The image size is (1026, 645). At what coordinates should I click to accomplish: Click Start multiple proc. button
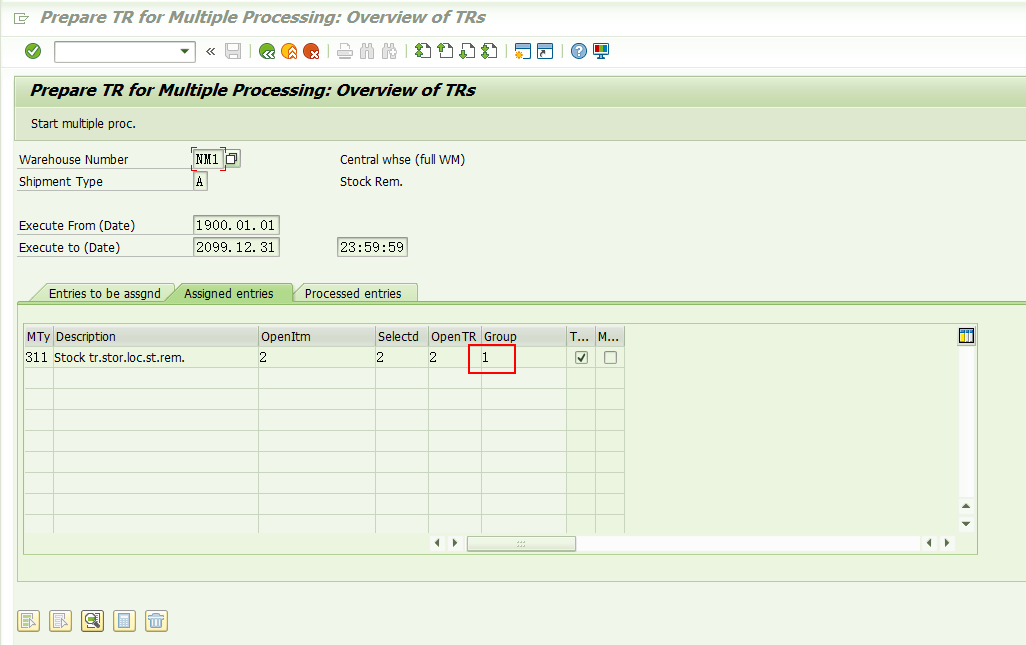[83, 124]
